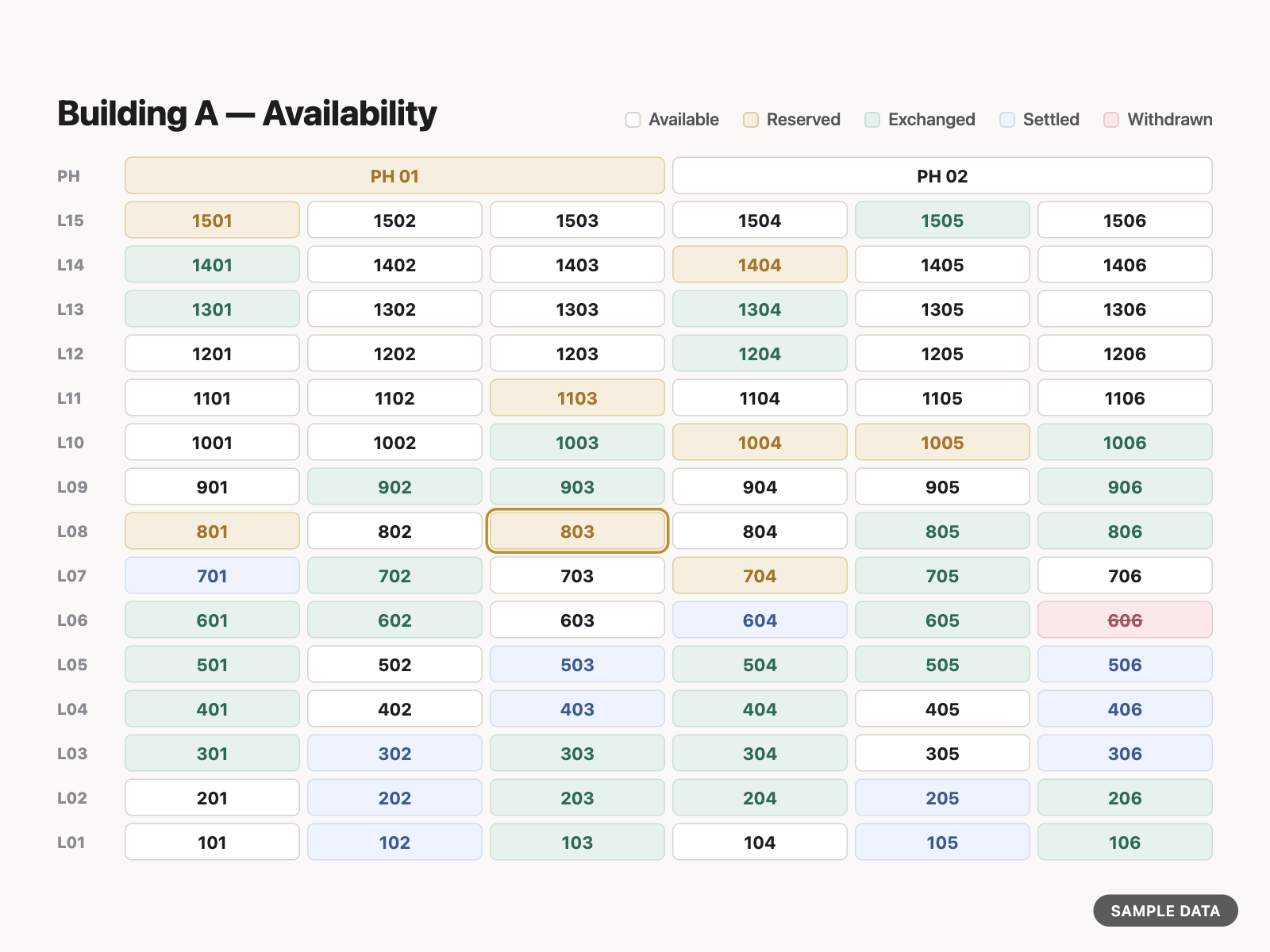Open exchanged unit 1204
The image size is (1270, 952).
(x=760, y=353)
